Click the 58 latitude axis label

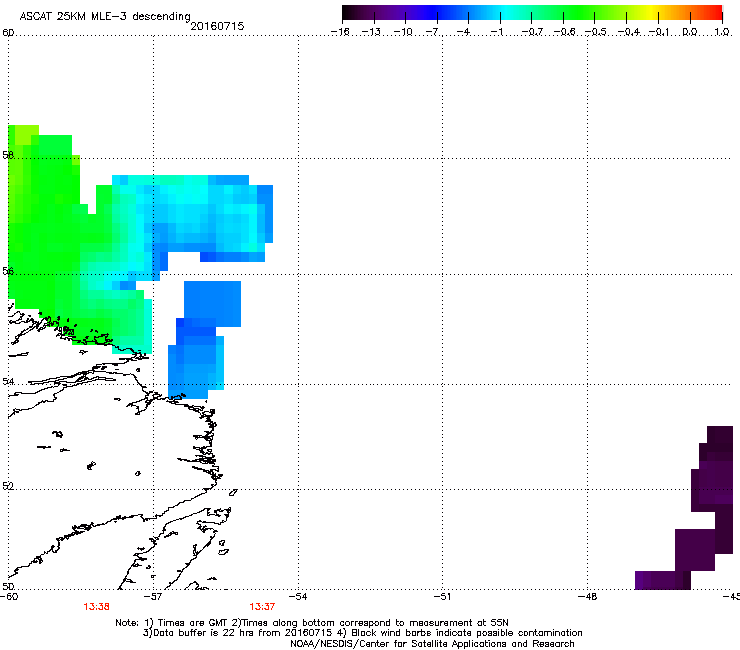8,155
